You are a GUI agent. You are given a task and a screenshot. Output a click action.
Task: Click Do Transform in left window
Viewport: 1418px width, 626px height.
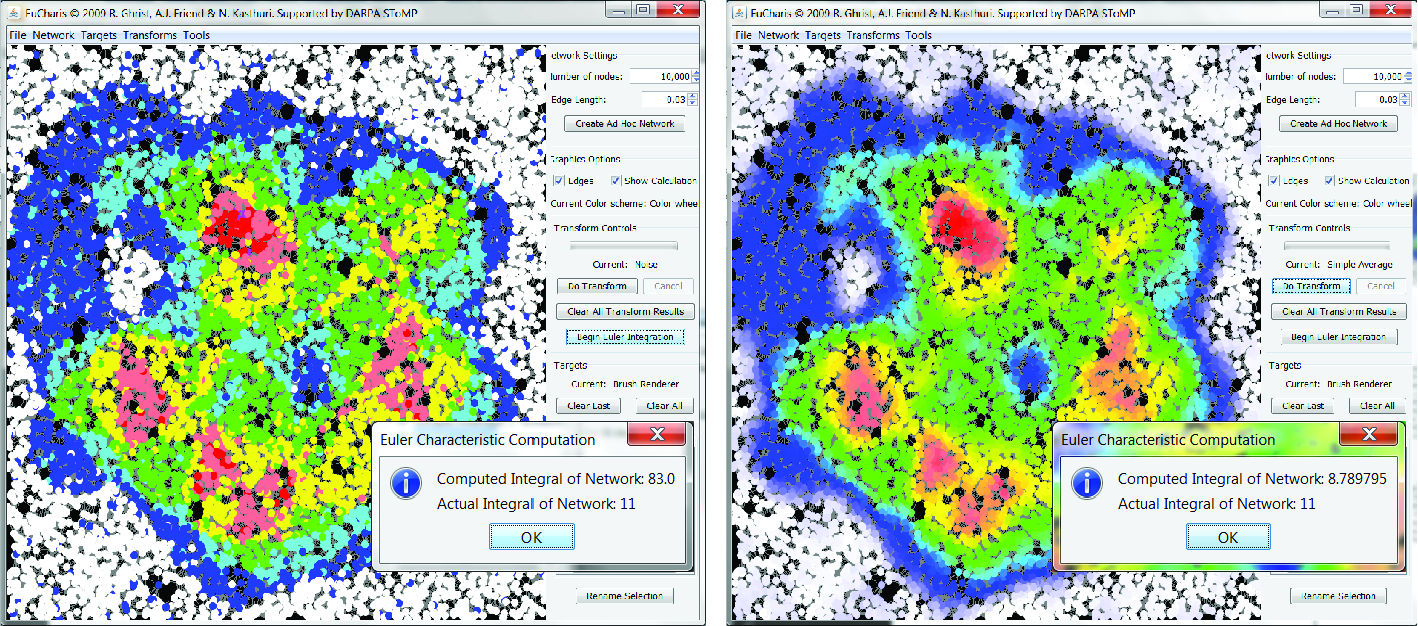pos(597,286)
